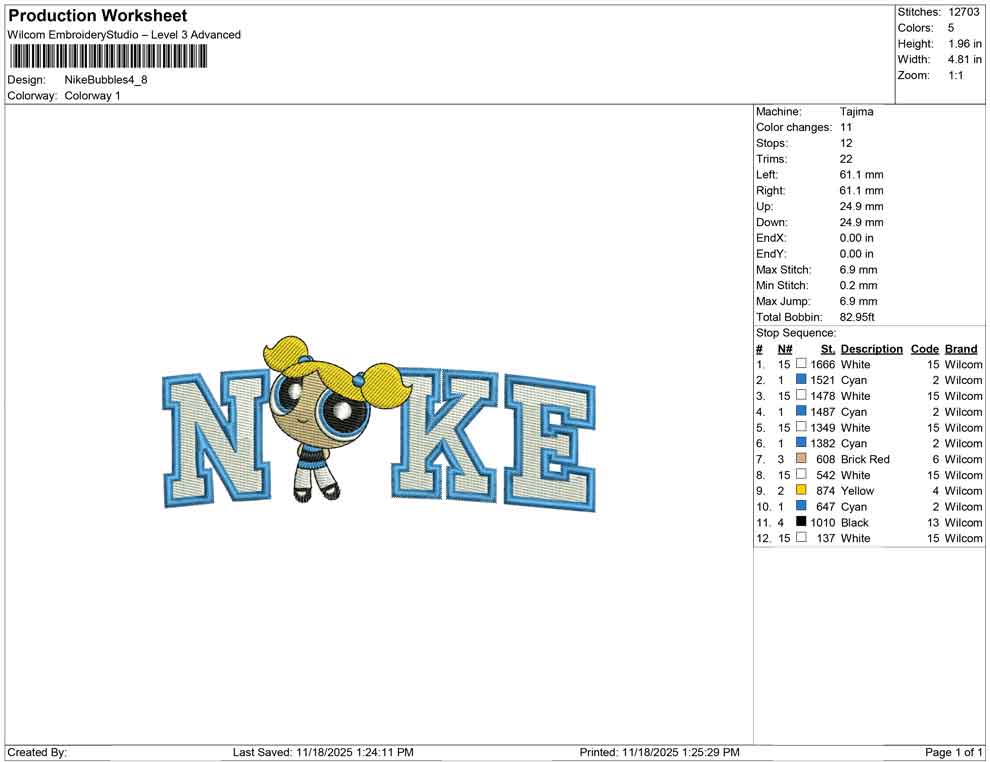Click the Max Stitch value "6.9 mm"
The height and width of the screenshot is (762, 990).
(x=859, y=270)
